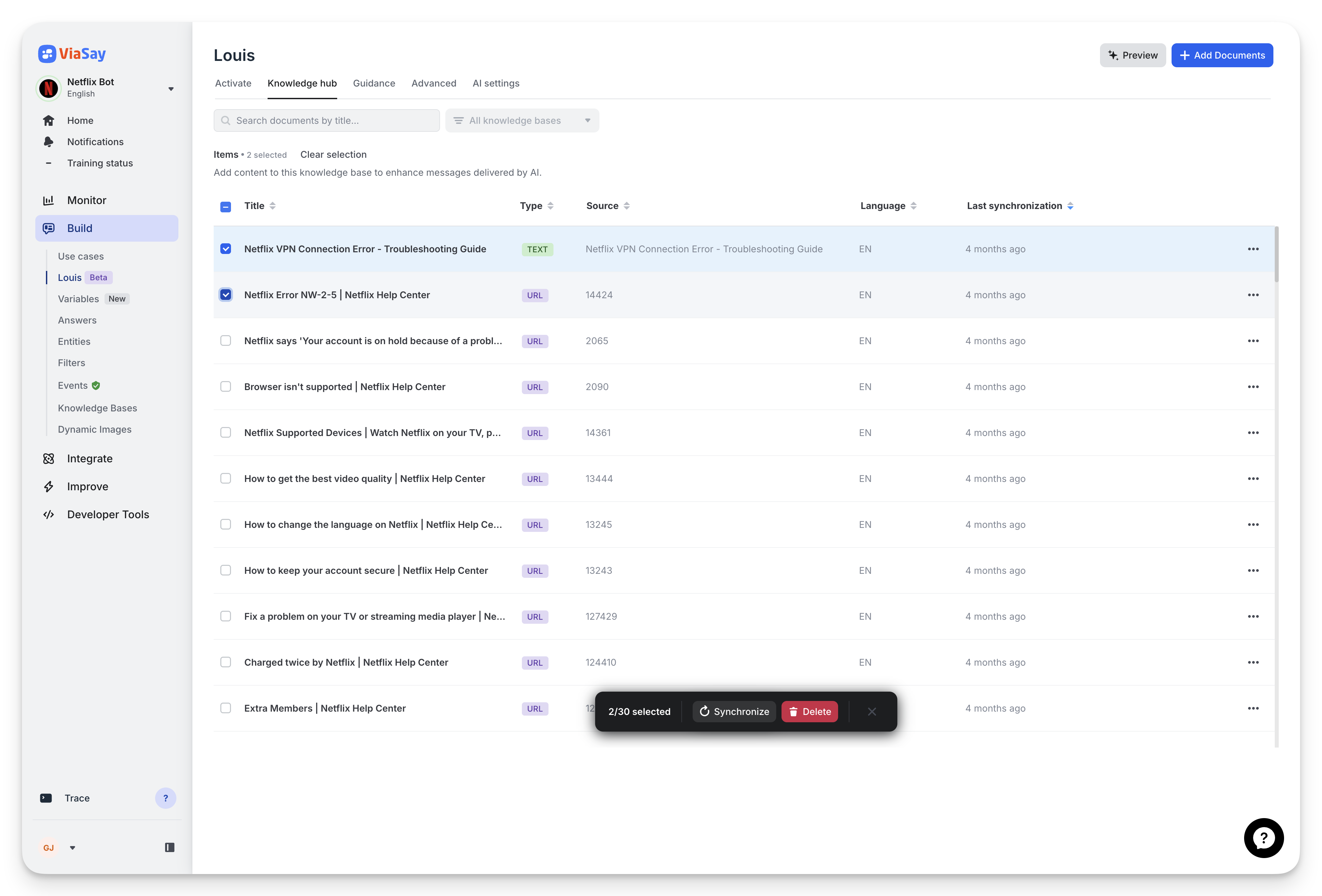Viewport: 1322px width, 896px height.
Task: Click the Search documents by title field
Action: (327, 120)
